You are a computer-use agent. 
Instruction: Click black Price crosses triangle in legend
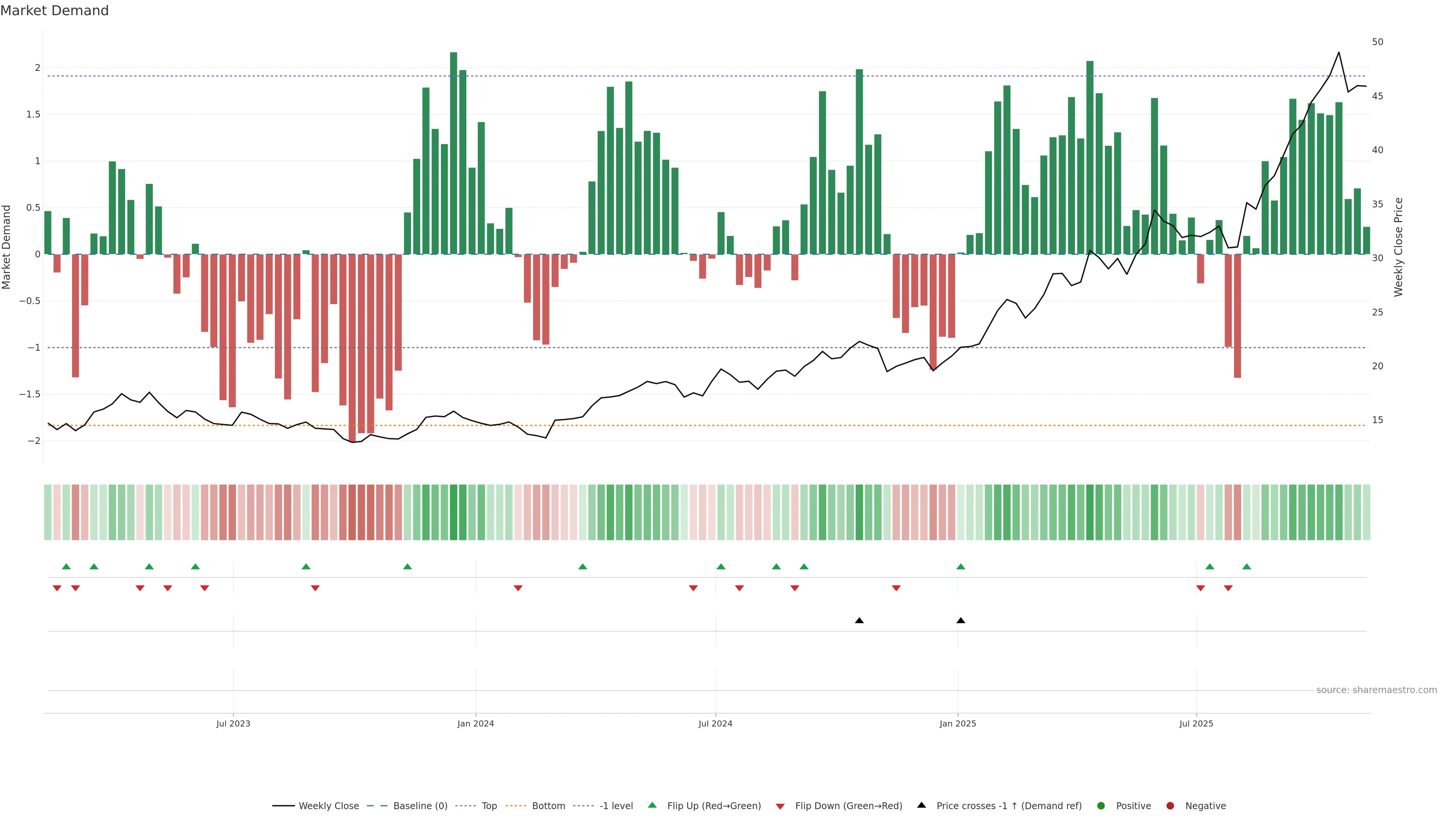click(x=921, y=805)
